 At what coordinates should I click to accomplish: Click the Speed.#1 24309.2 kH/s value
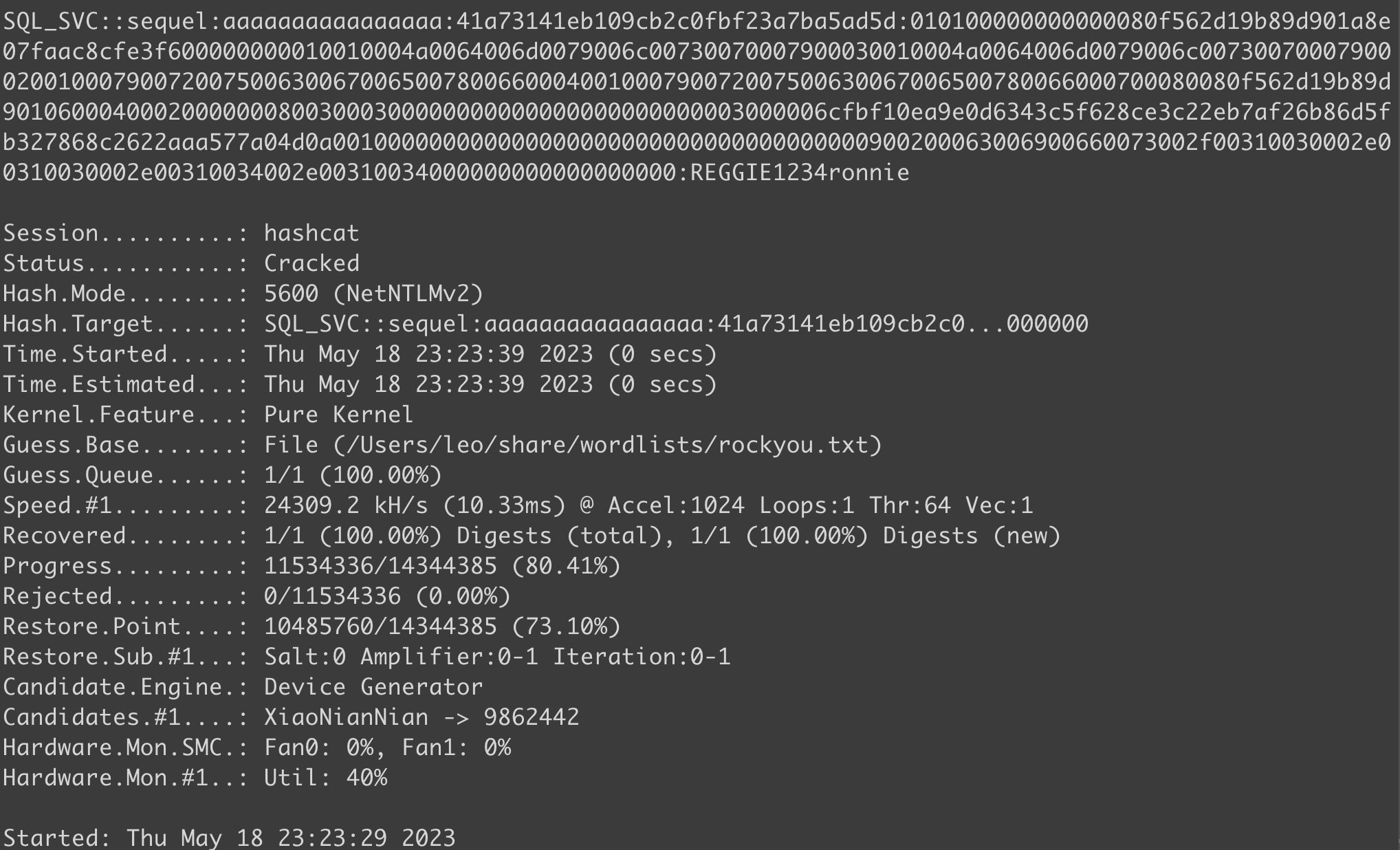click(x=346, y=505)
